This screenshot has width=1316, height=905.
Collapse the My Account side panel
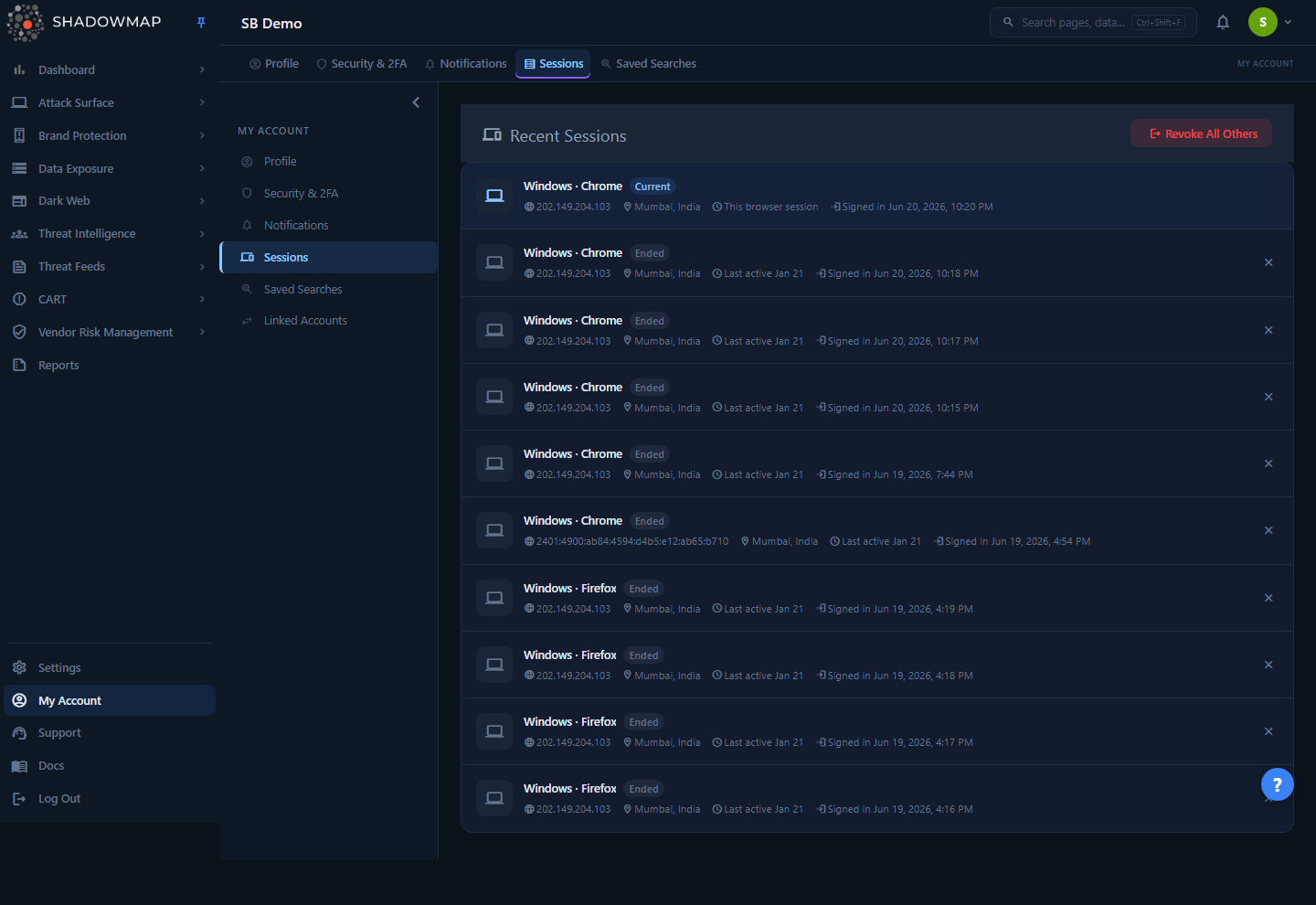pos(416,102)
